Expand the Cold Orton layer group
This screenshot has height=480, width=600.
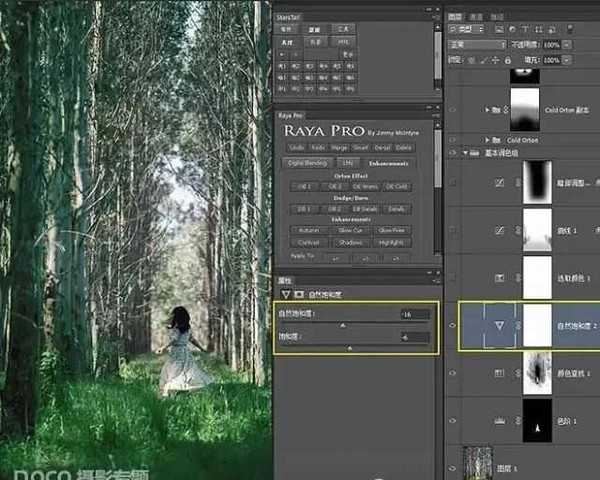pyautogui.click(x=484, y=140)
